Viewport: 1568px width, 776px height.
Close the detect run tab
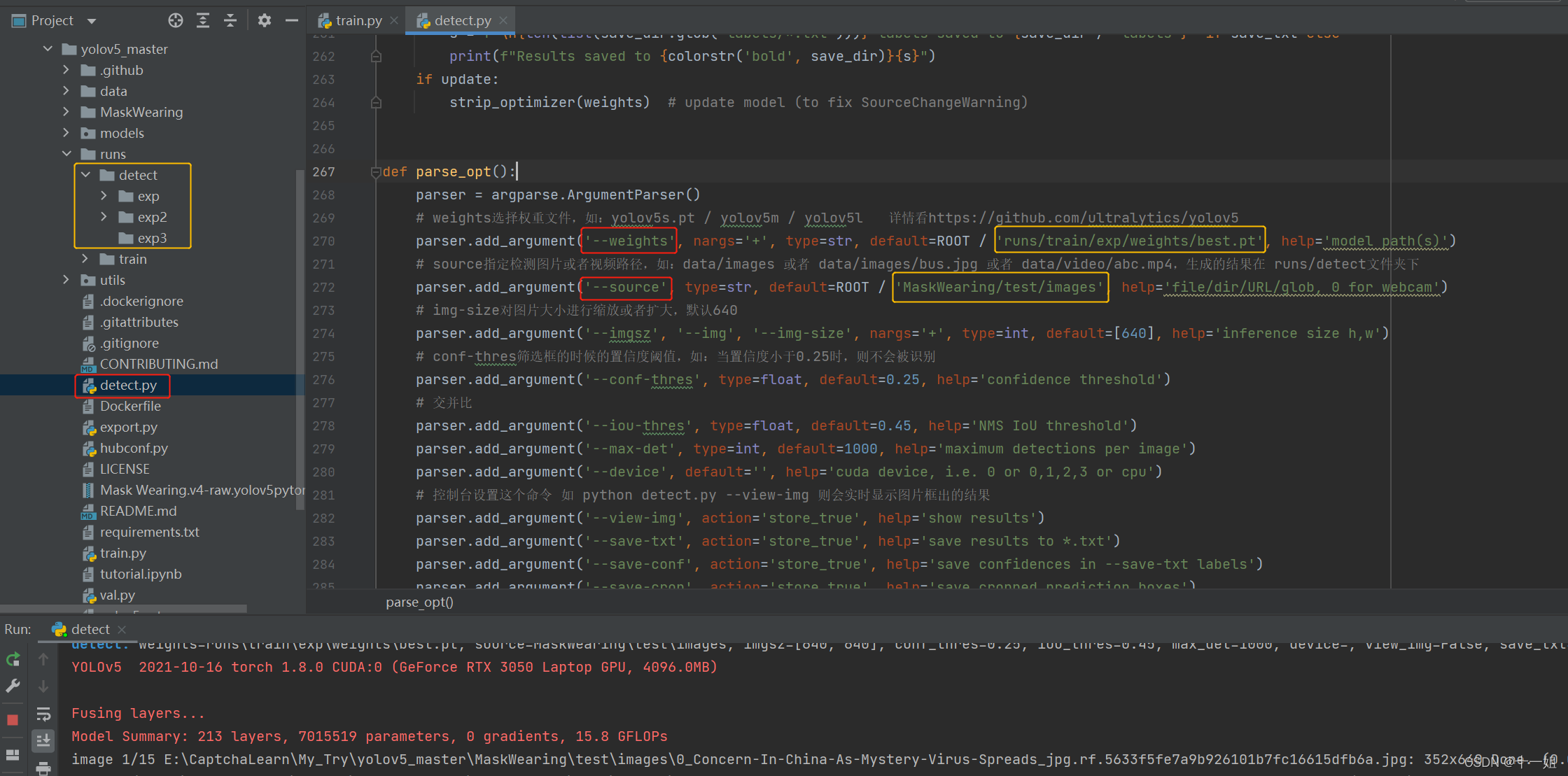(x=122, y=629)
